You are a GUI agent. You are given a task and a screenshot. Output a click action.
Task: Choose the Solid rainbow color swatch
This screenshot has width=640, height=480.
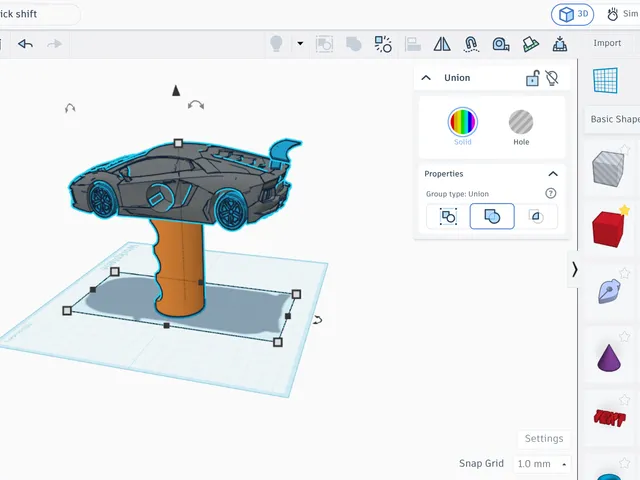(x=462, y=122)
